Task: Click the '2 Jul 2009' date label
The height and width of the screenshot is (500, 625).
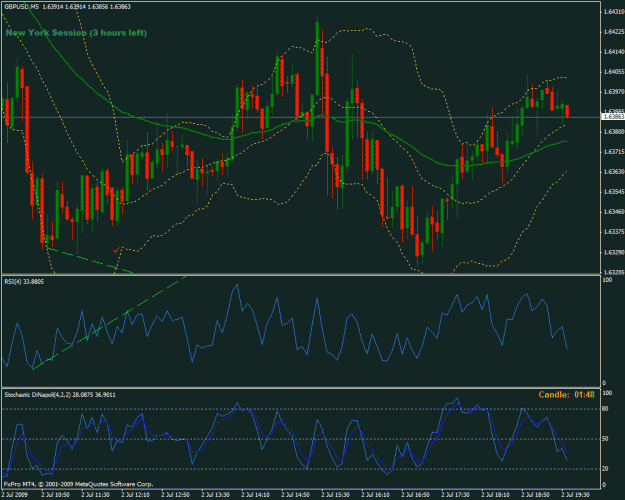Action: coord(14,495)
